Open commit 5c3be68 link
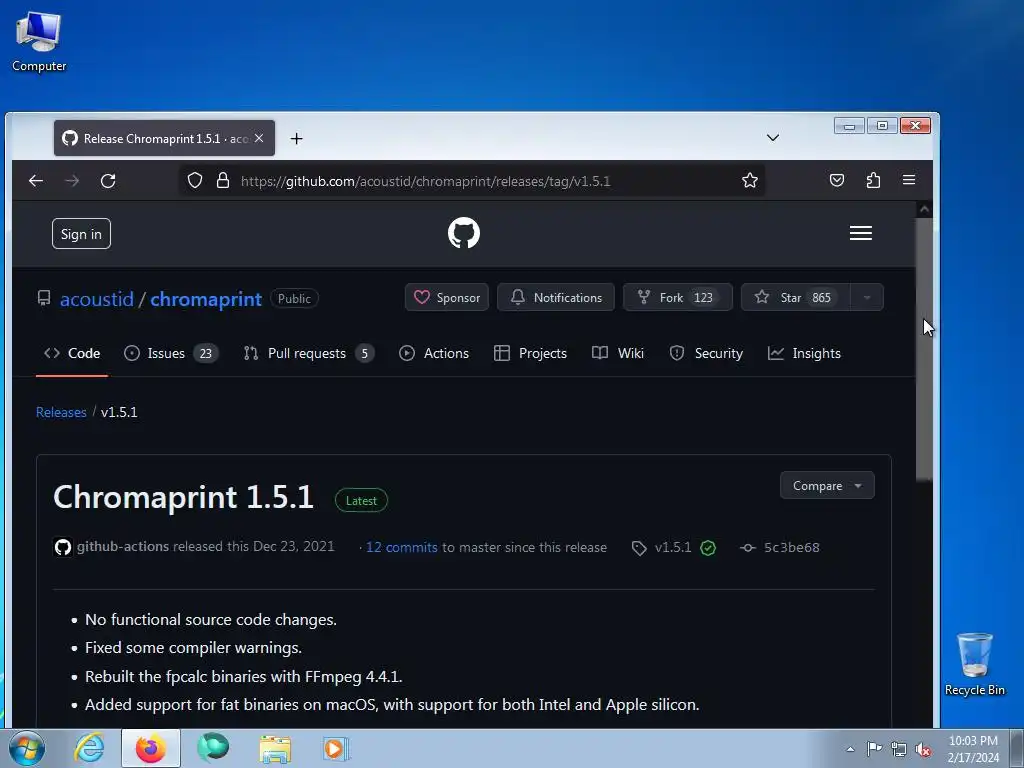 tap(792, 547)
